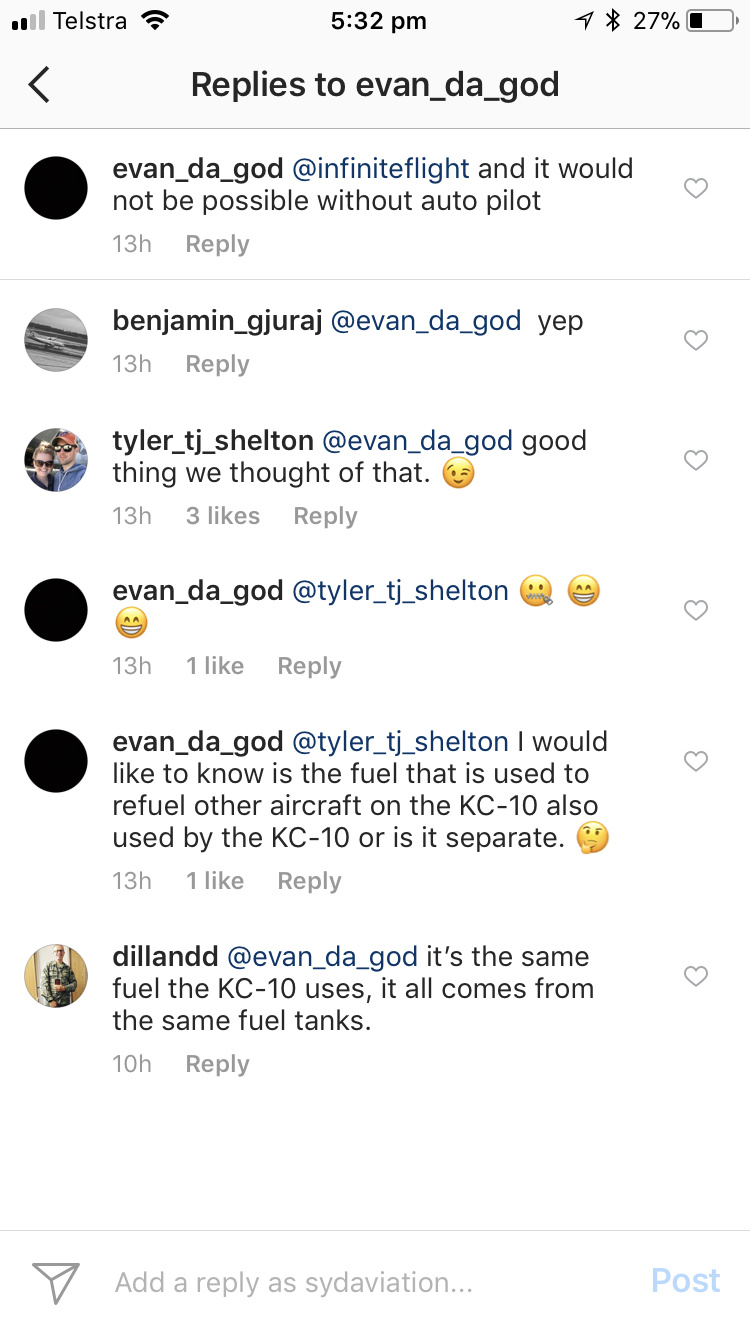750x1334 pixels.
Task: Like the auto pilot comment by evan_da_god
Action: [696, 188]
